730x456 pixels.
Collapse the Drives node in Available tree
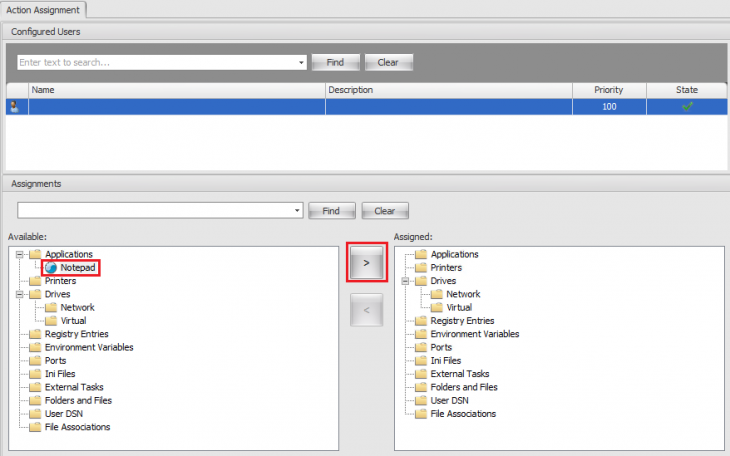tap(20, 294)
